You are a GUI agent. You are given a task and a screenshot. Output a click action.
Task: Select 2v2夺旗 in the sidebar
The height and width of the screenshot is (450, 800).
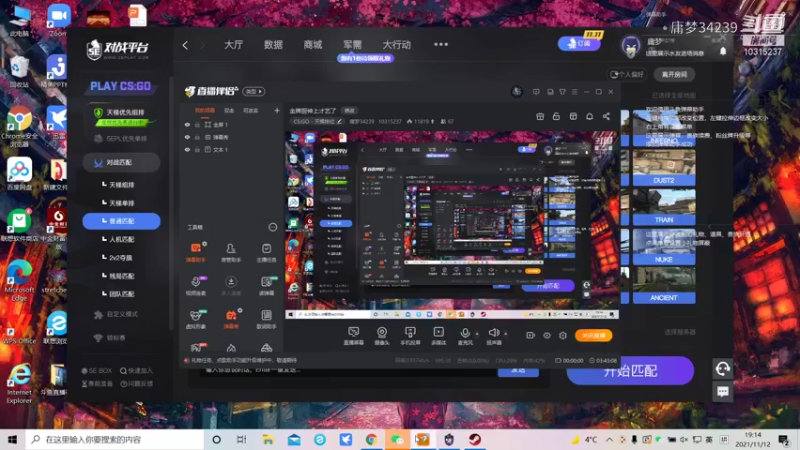[x=121, y=258]
